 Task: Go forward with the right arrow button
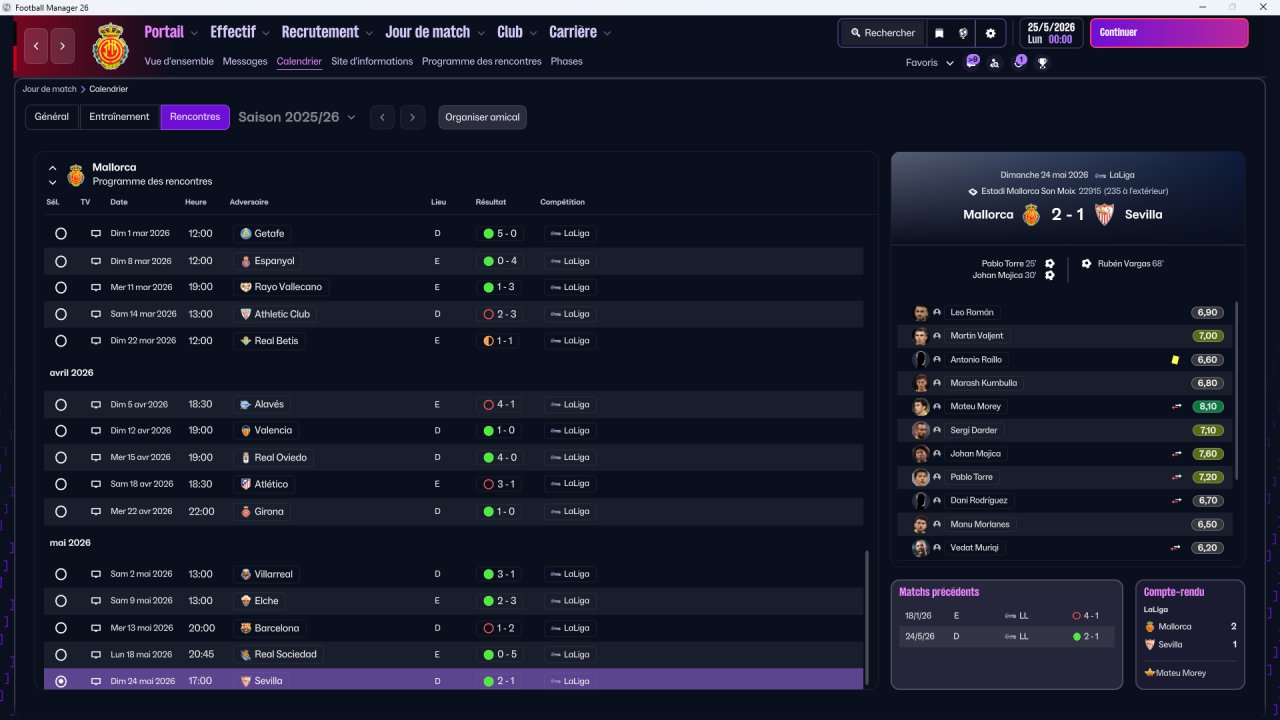63,45
